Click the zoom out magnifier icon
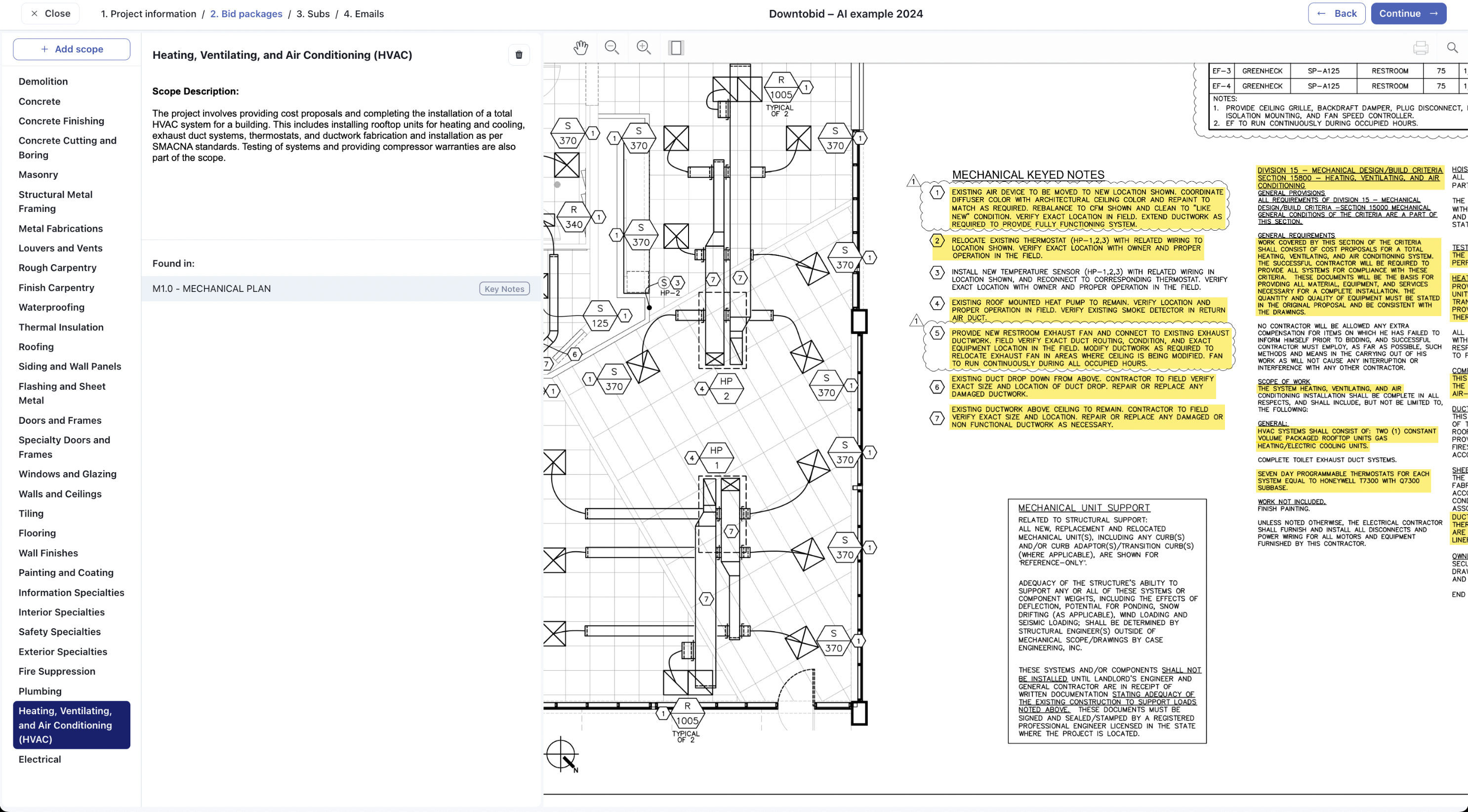1468x812 pixels. 612,48
